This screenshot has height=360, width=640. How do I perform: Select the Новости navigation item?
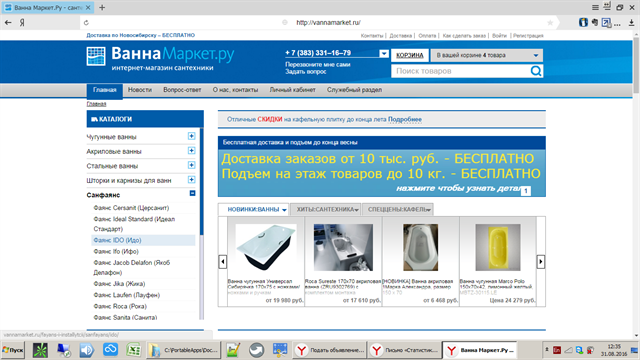click(140, 90)
